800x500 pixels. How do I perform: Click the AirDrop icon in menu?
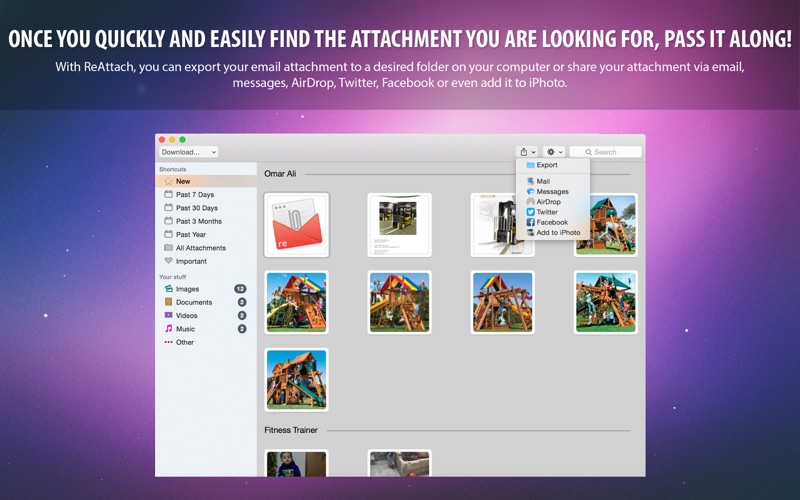pyautogui.click(x=531, y=202)
